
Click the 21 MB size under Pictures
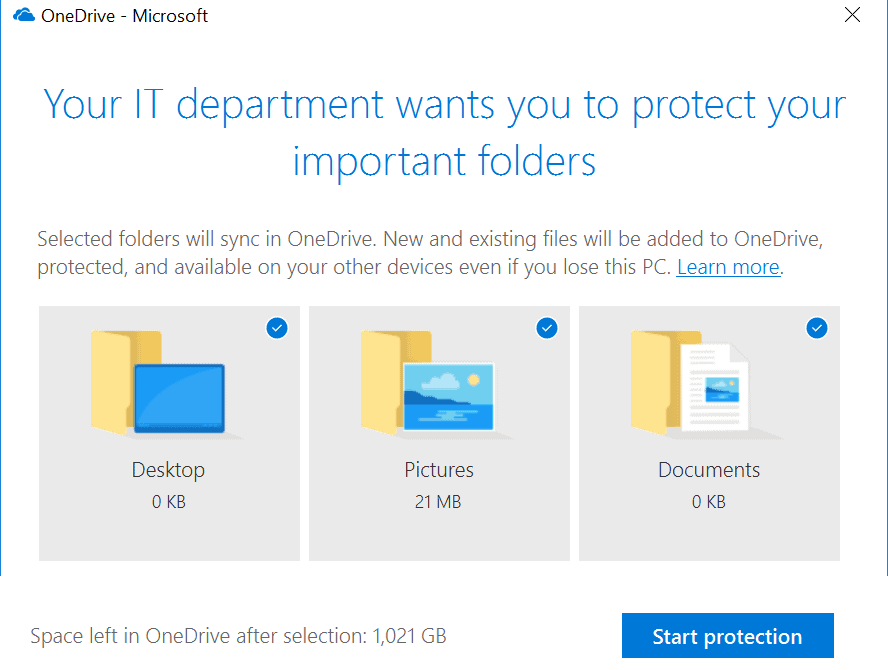438,502
